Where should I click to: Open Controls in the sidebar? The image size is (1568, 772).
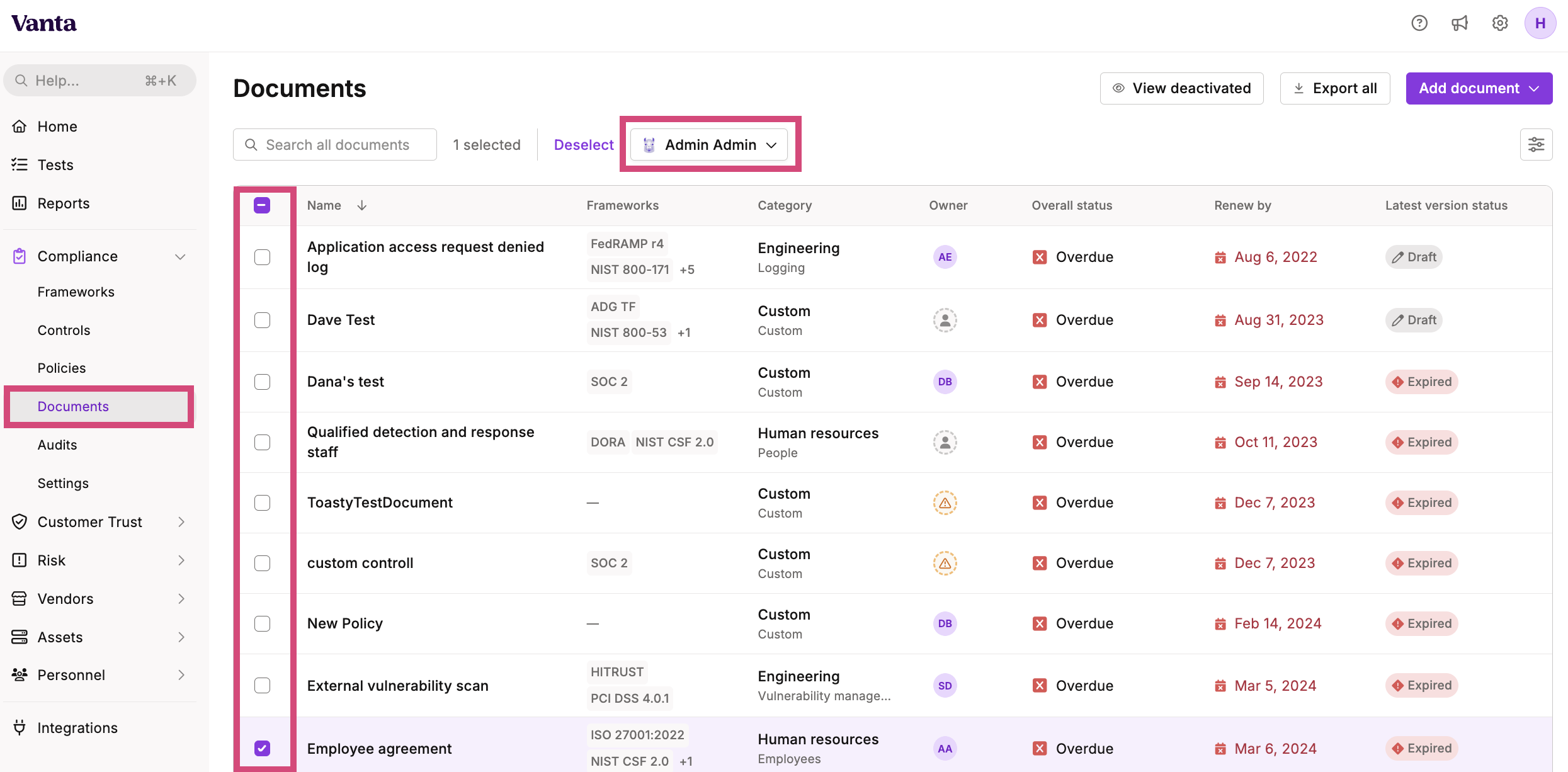[x=64, y=331]
